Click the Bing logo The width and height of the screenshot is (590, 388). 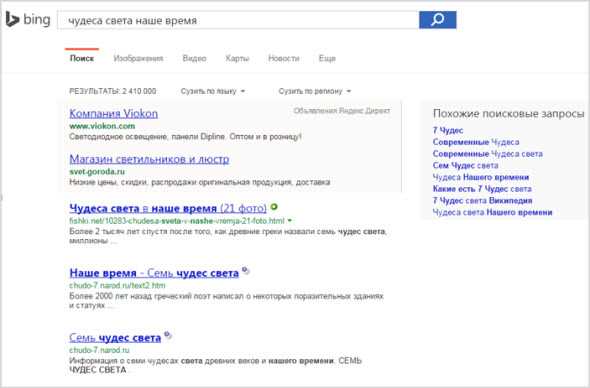pyautogui.click(x=28, y=20)
